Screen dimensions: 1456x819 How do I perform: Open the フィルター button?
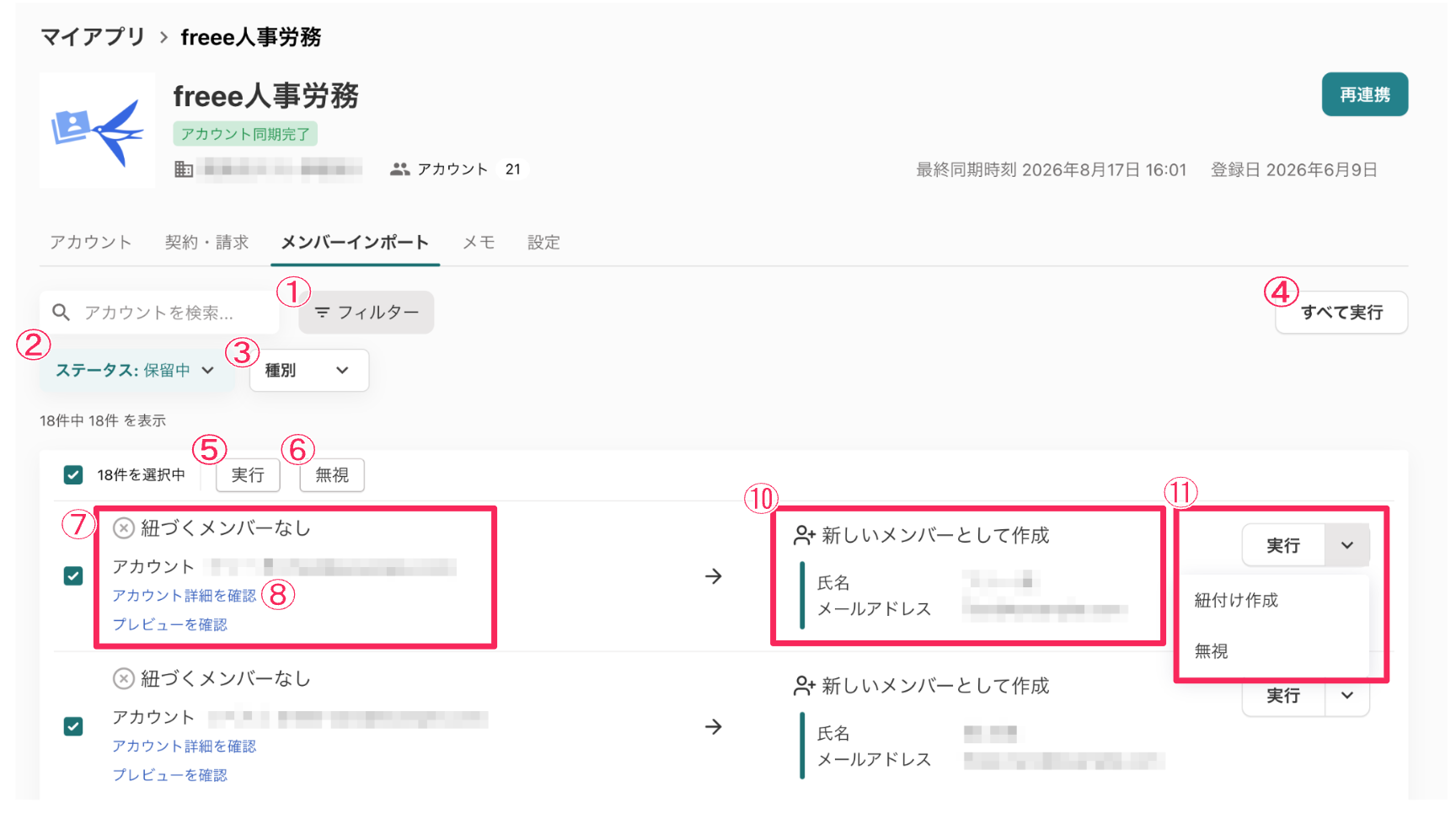(x=367, y=313)
